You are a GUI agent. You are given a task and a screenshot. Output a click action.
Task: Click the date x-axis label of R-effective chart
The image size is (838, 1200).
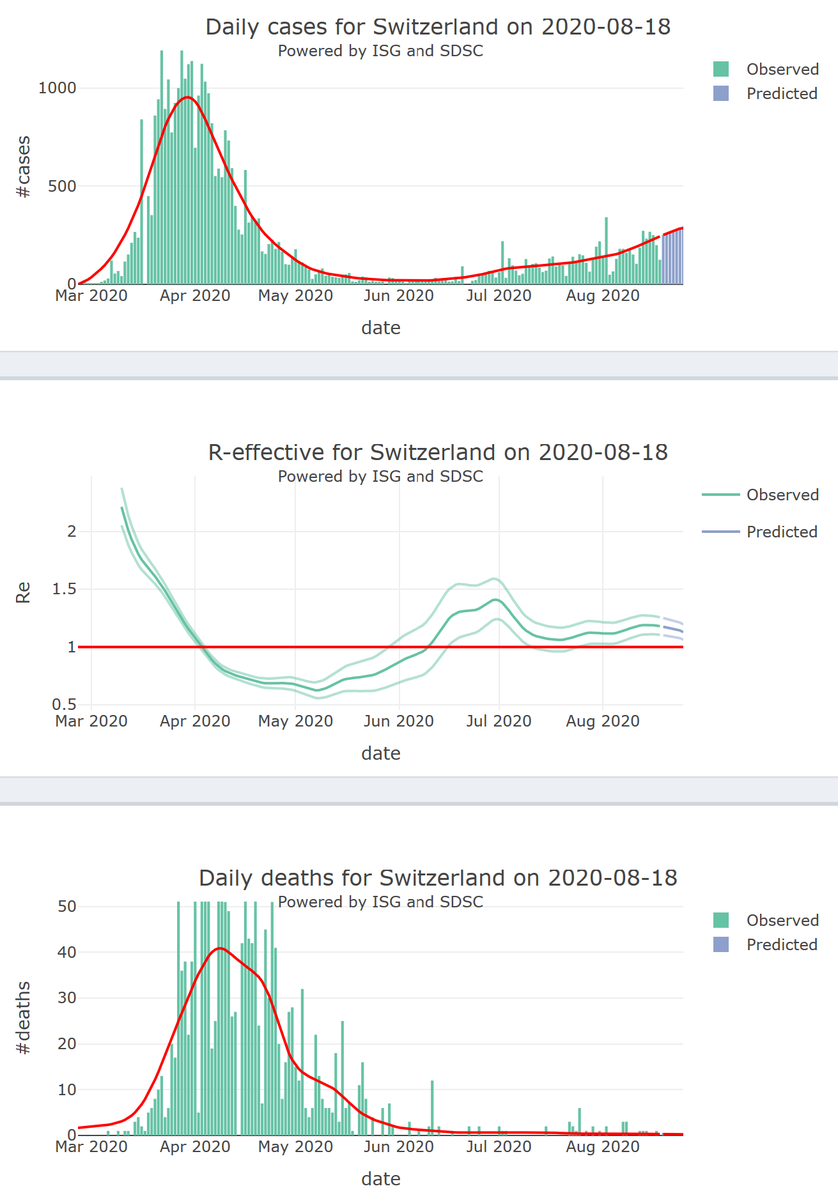pyautogui.click(x=381, y=753)
